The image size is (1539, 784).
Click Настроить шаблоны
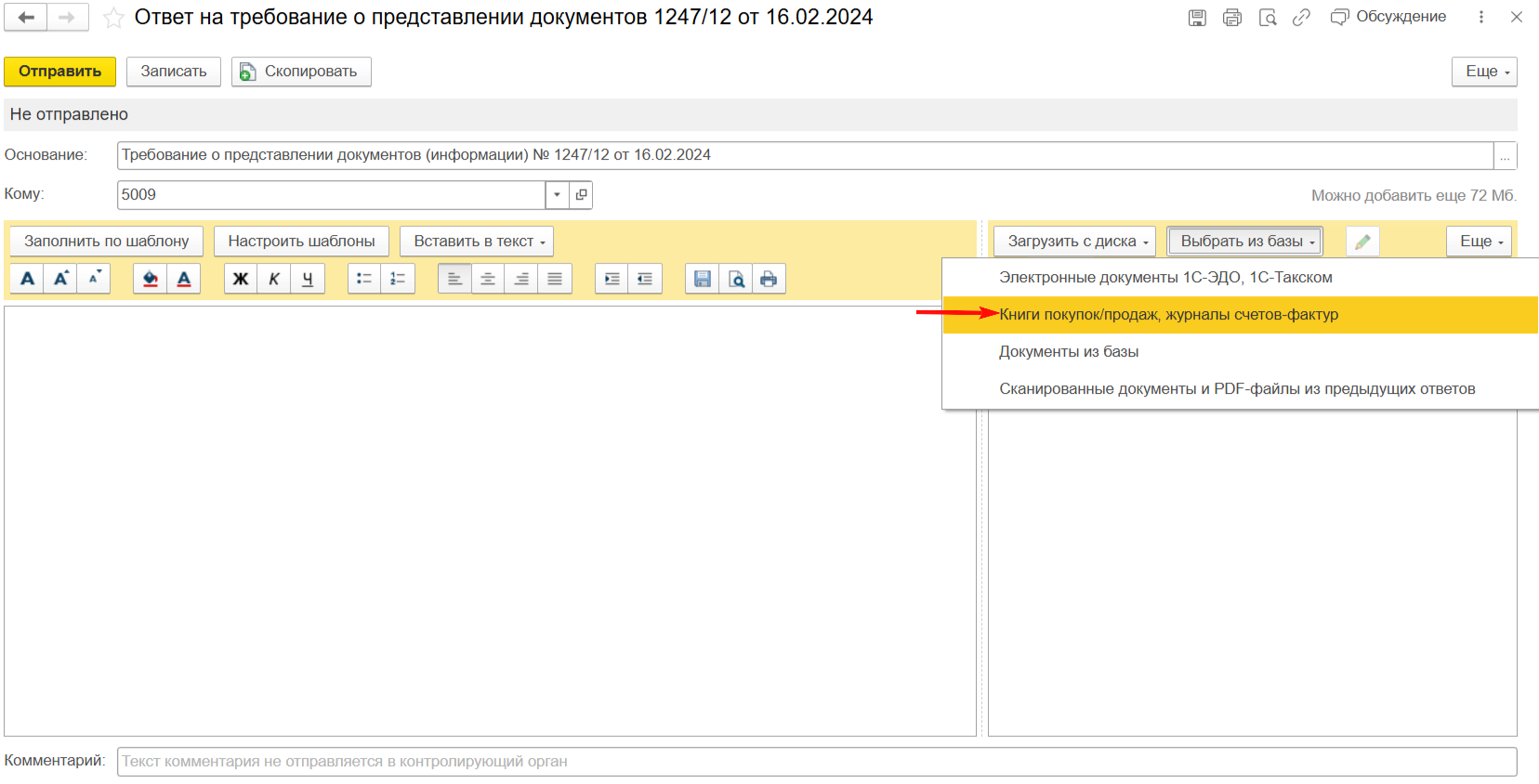click(301, 242)
